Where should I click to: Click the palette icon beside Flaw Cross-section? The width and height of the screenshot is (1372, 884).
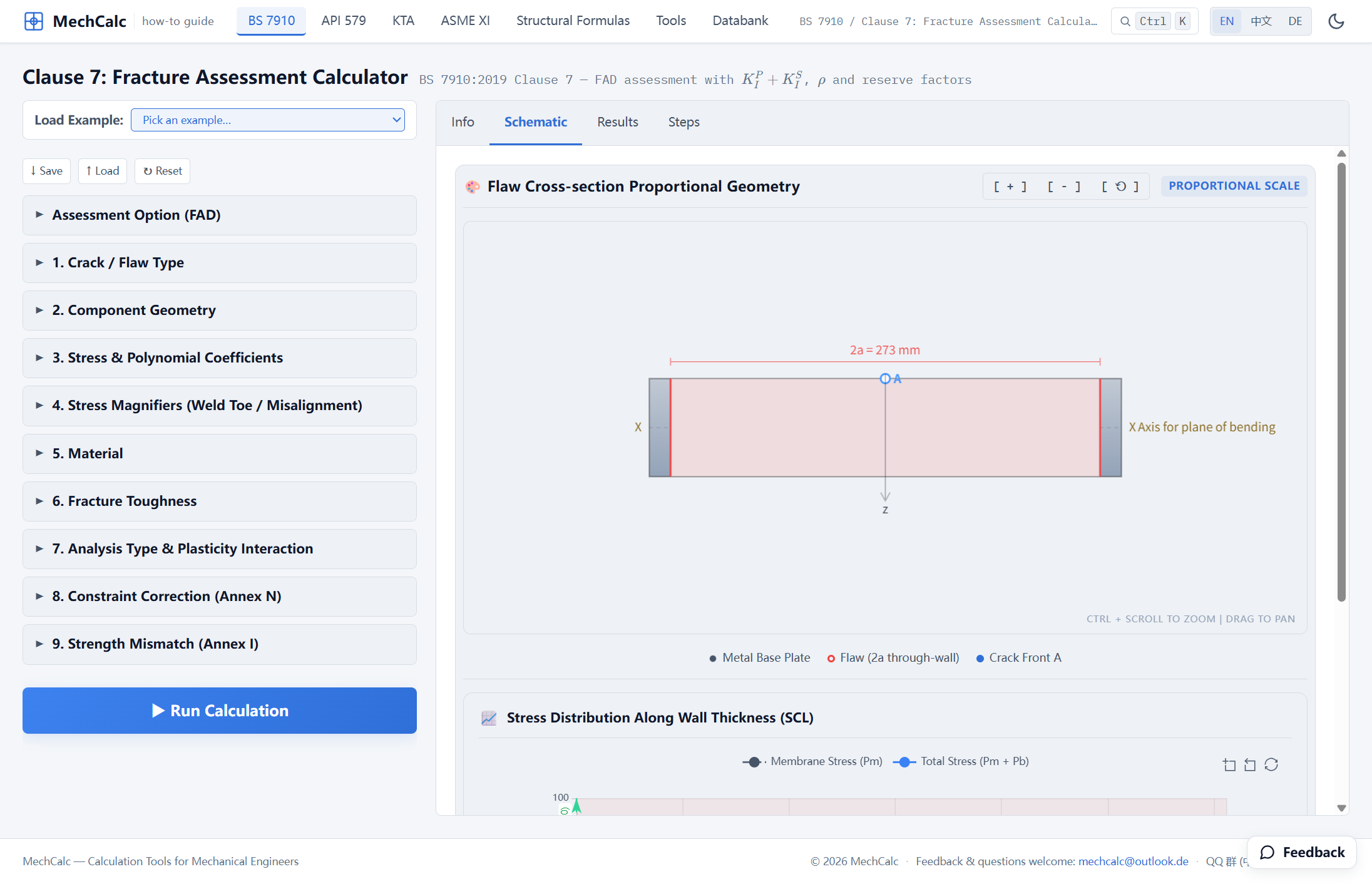pos(473,187)
